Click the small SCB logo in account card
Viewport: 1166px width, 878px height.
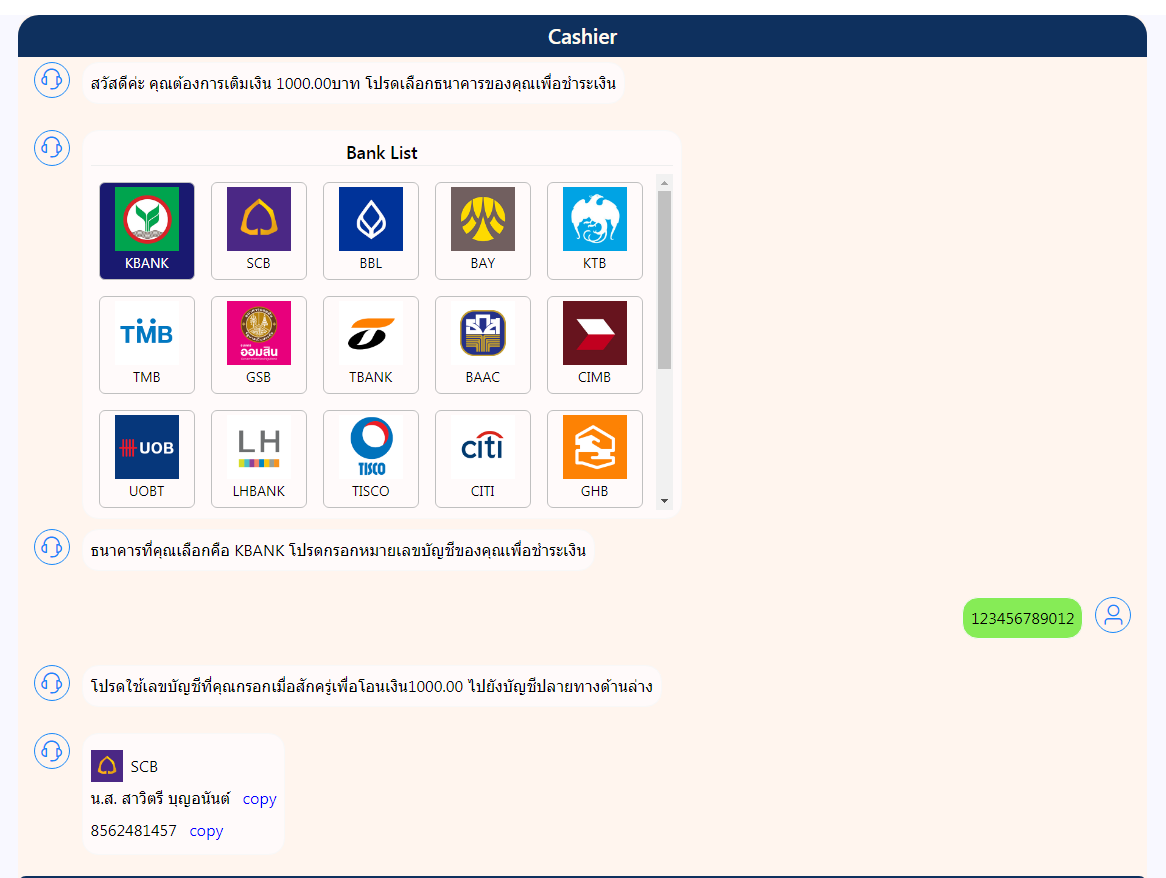tap(107, 766)
